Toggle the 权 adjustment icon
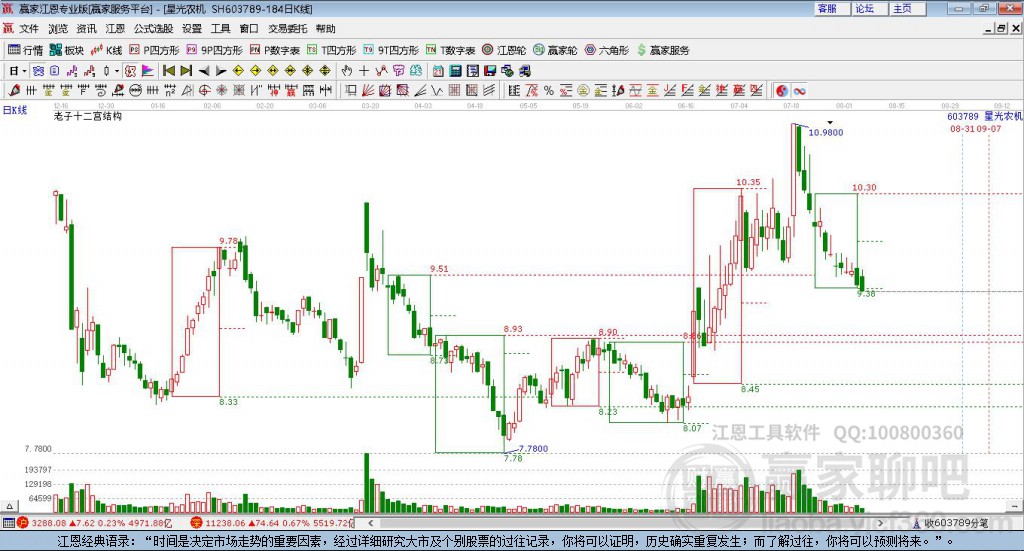The width and height of the screenshot is (1024, 551). (x=130, y=71)
